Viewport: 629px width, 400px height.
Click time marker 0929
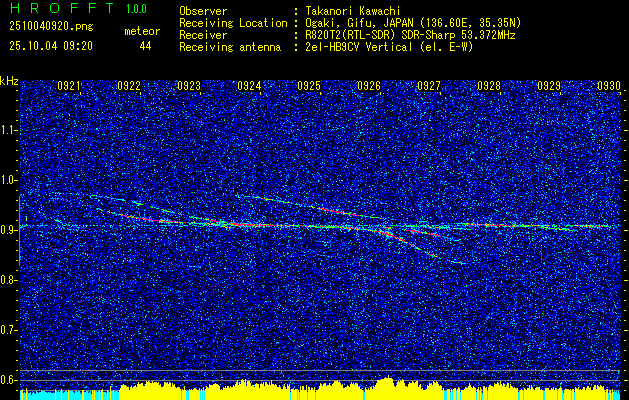549,86
